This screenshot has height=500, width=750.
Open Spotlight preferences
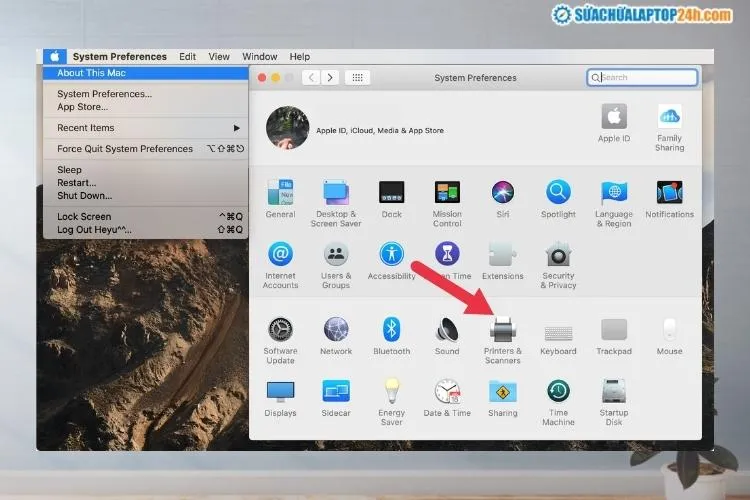558,193
